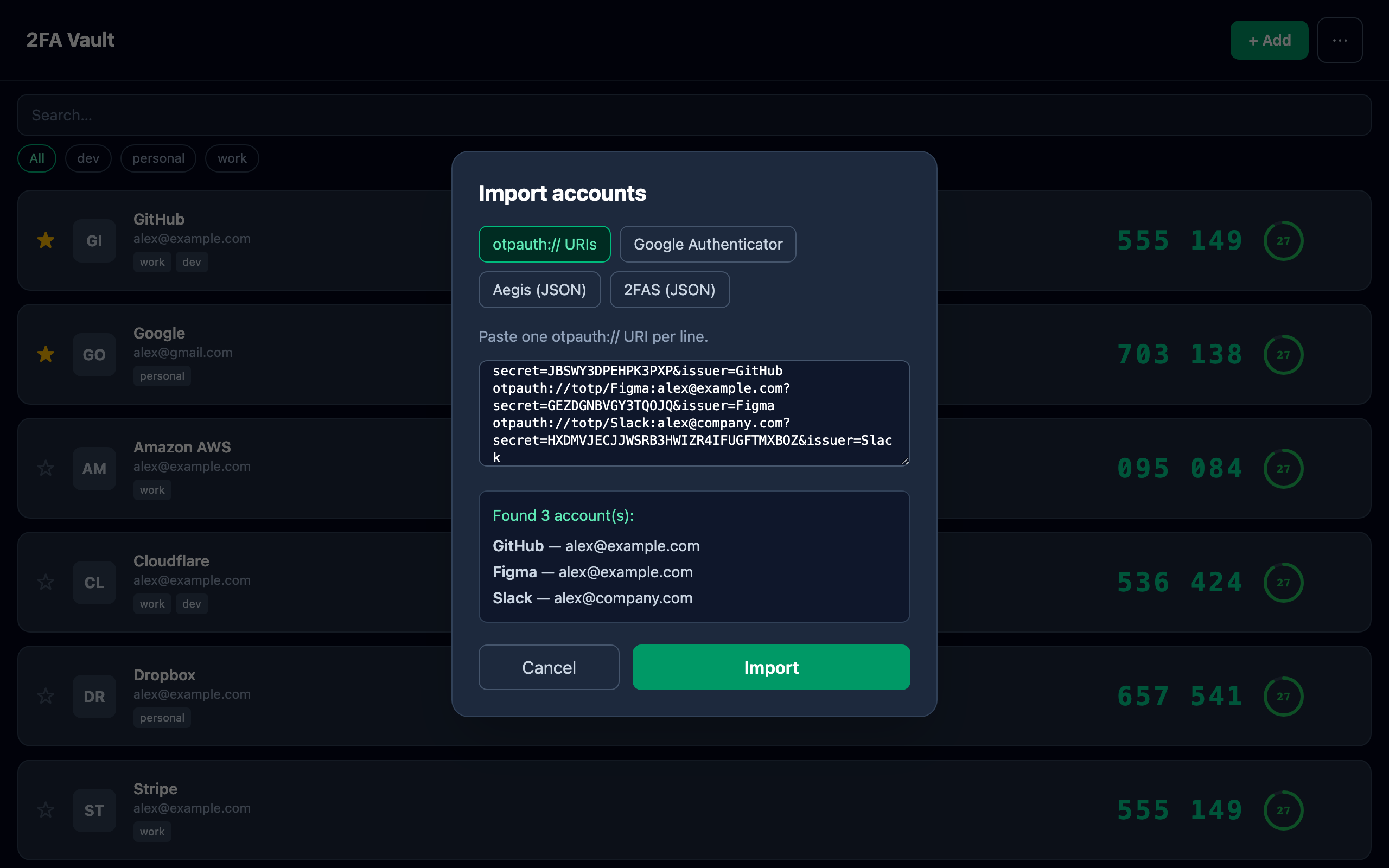
Task: Select found account Figma — alex@example.com
Action: click(592, 572)
